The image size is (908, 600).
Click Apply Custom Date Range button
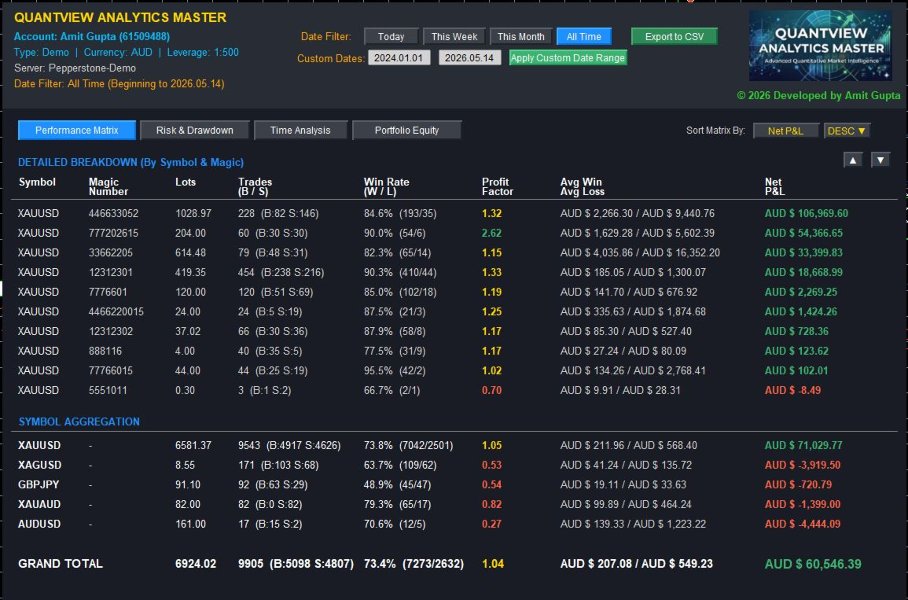coord(568,58)
